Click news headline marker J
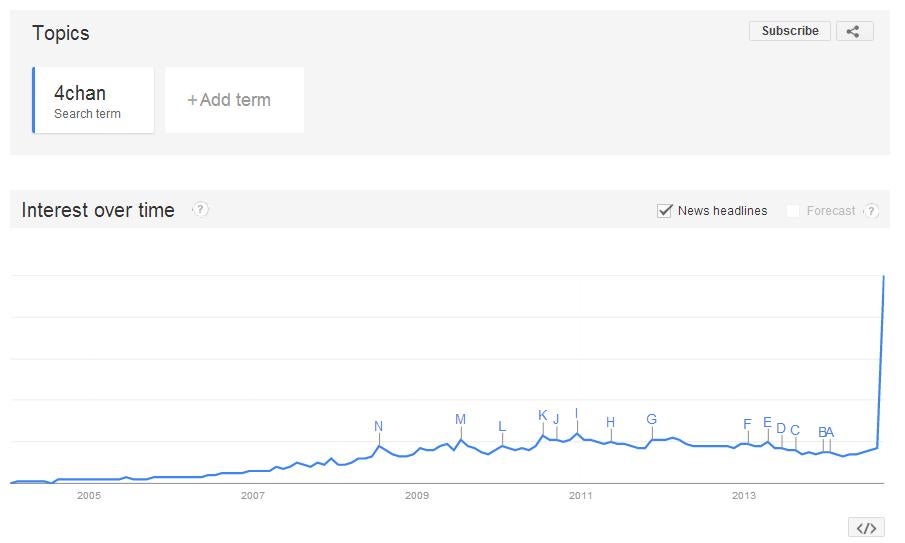 pos(556,419)
